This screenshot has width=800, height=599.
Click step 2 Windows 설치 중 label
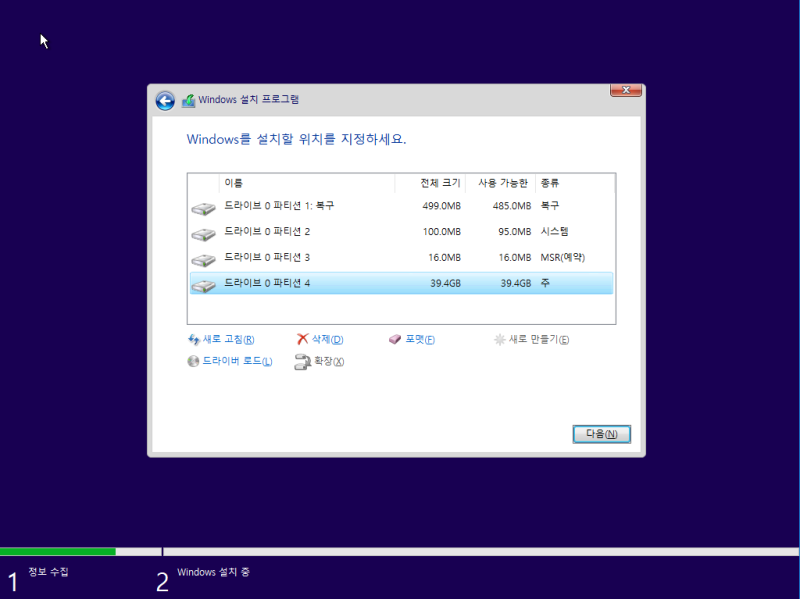coord(213,572)
